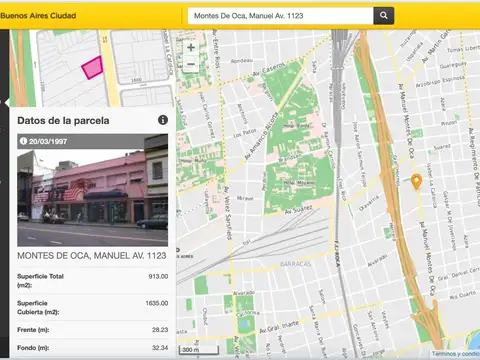Open the parcel info icon
Screen dimensions: 480x360
[x=163, y=120]
